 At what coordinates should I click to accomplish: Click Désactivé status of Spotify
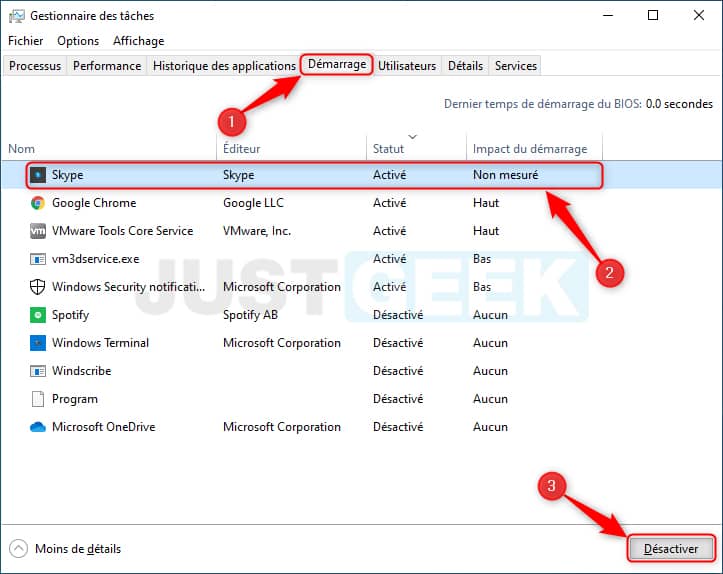click(x=398, y=315)
